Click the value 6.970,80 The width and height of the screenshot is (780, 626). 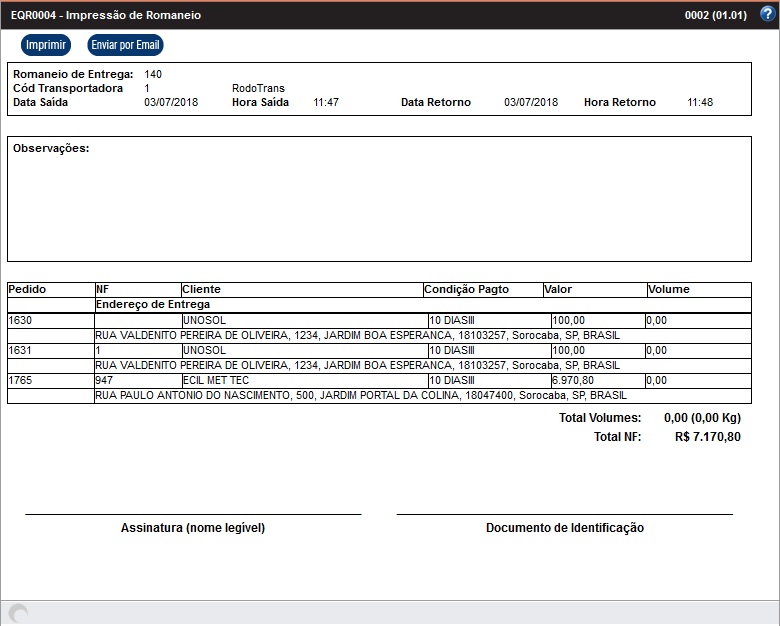click(x=573, y=381)
